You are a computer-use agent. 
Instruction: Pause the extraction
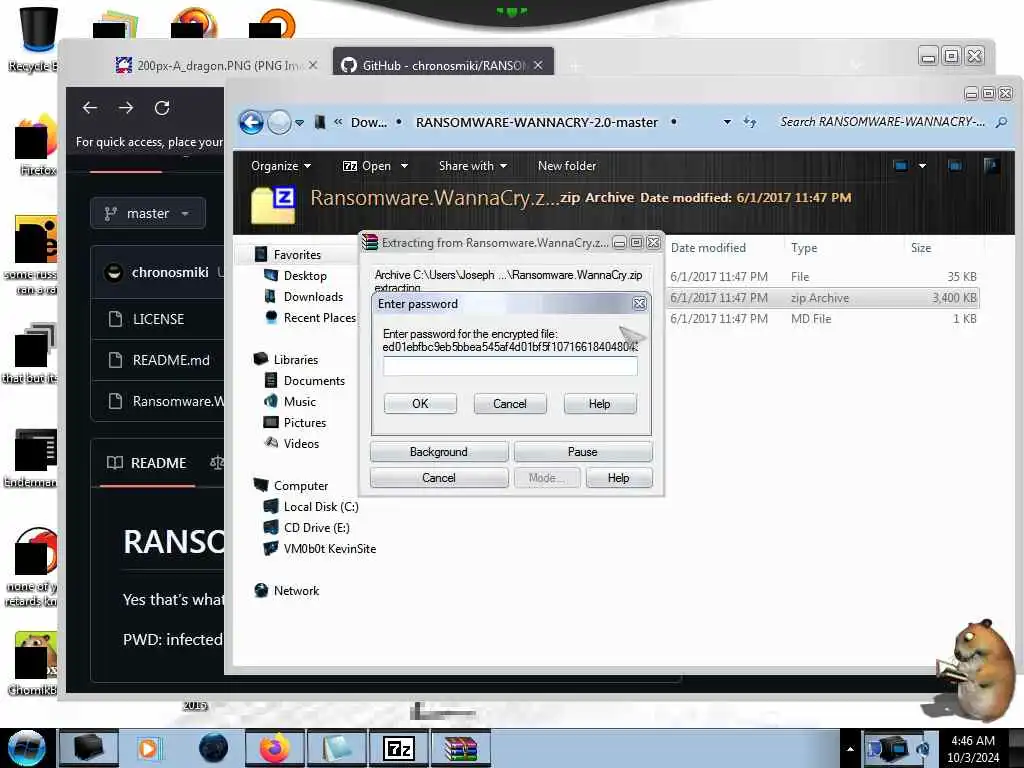pos(583,452)
